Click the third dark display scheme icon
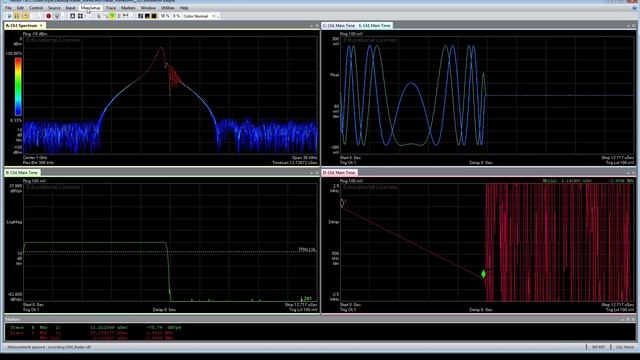The height and width of the screenshot is (360, 640). click(x=154, y=16)
